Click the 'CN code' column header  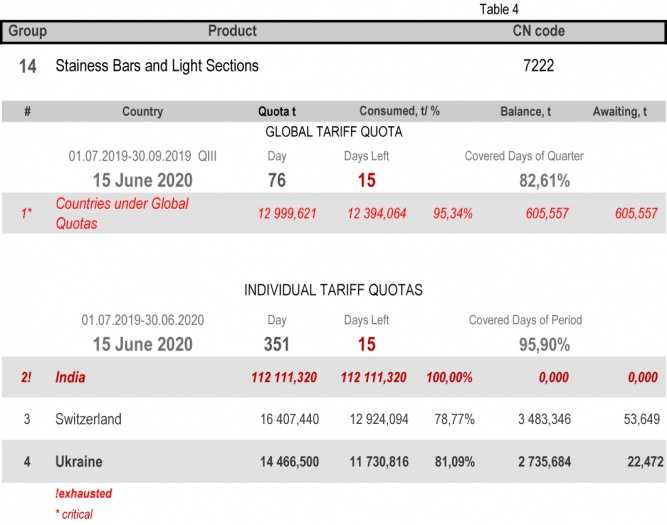click(538, 31)
